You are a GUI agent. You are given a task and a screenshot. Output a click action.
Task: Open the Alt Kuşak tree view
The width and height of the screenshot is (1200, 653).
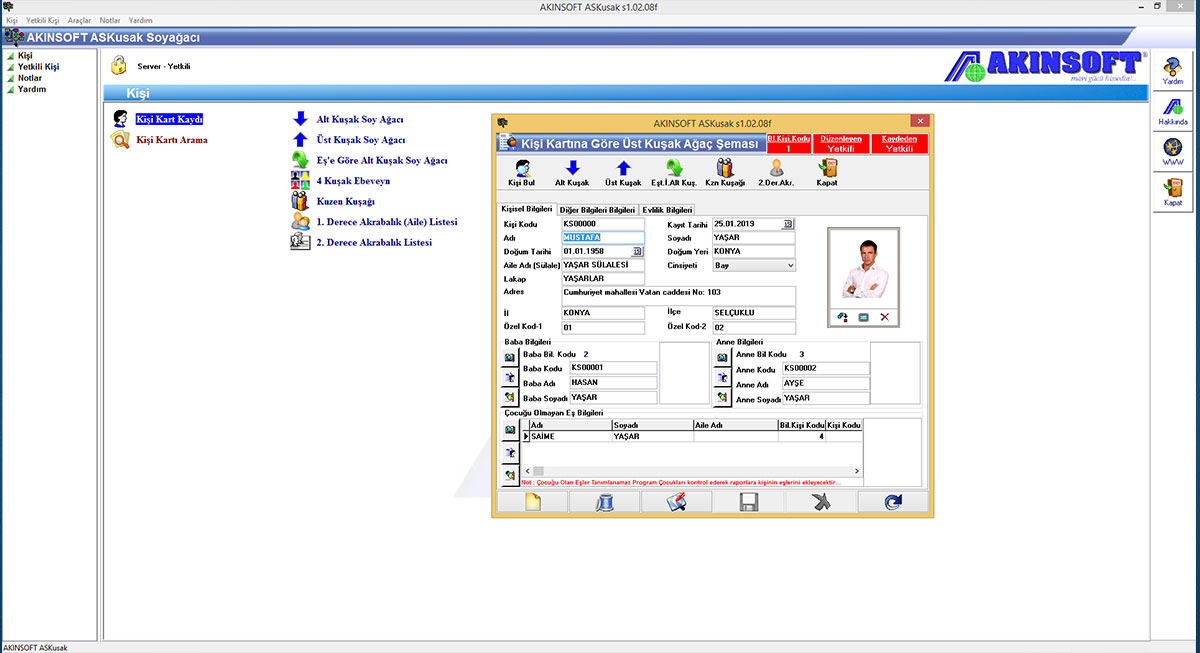[x=572, y=169]
